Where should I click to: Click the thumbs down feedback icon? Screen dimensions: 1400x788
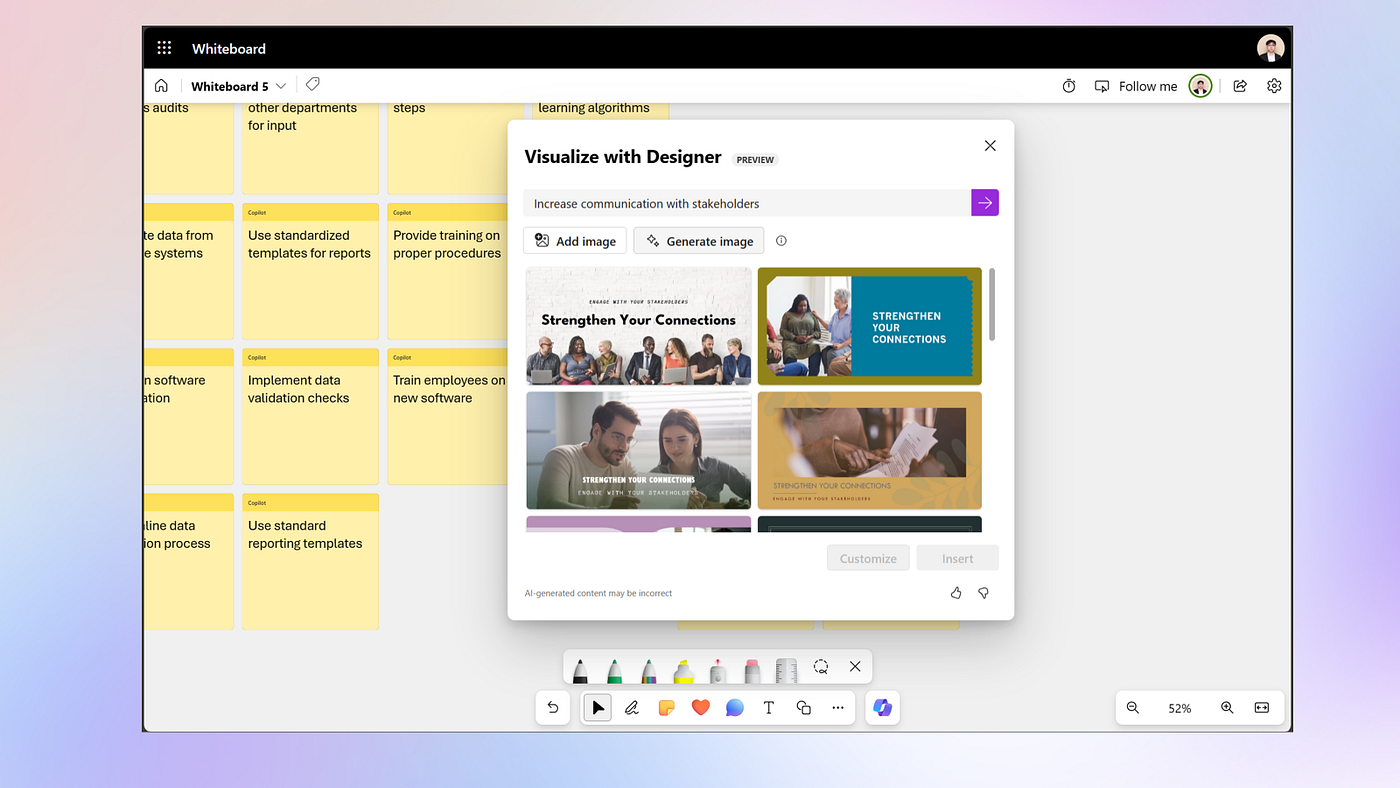[x=983, y=593]
